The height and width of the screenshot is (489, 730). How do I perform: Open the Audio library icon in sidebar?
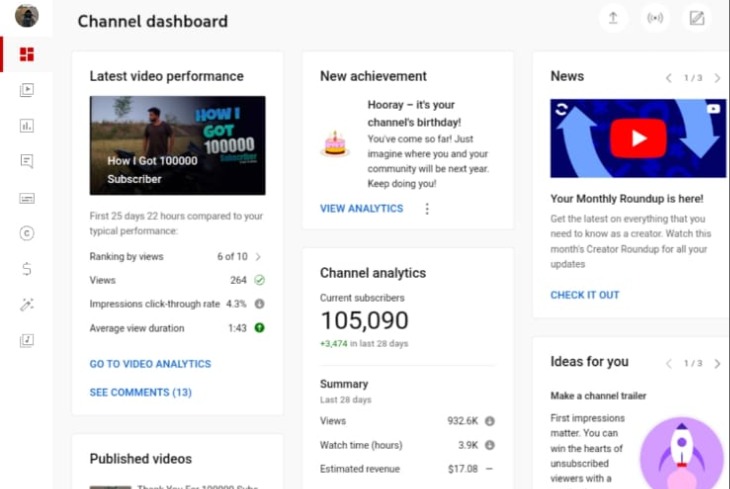(27, 340)
